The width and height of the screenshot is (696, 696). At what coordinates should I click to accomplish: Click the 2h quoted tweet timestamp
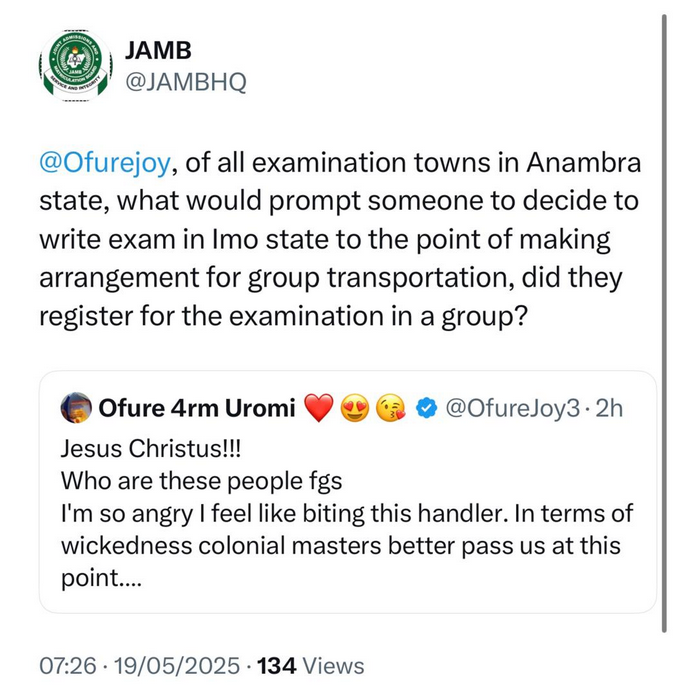[607, 408]
